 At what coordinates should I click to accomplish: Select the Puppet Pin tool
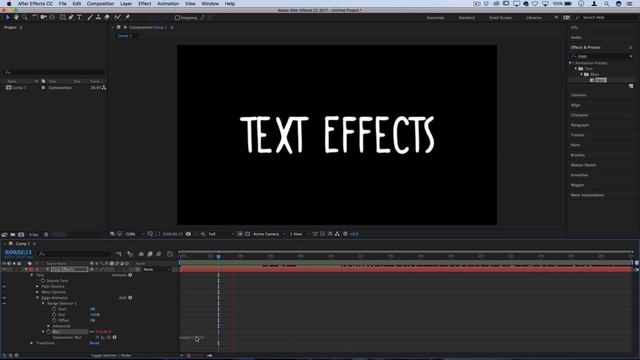coord(127,18)
